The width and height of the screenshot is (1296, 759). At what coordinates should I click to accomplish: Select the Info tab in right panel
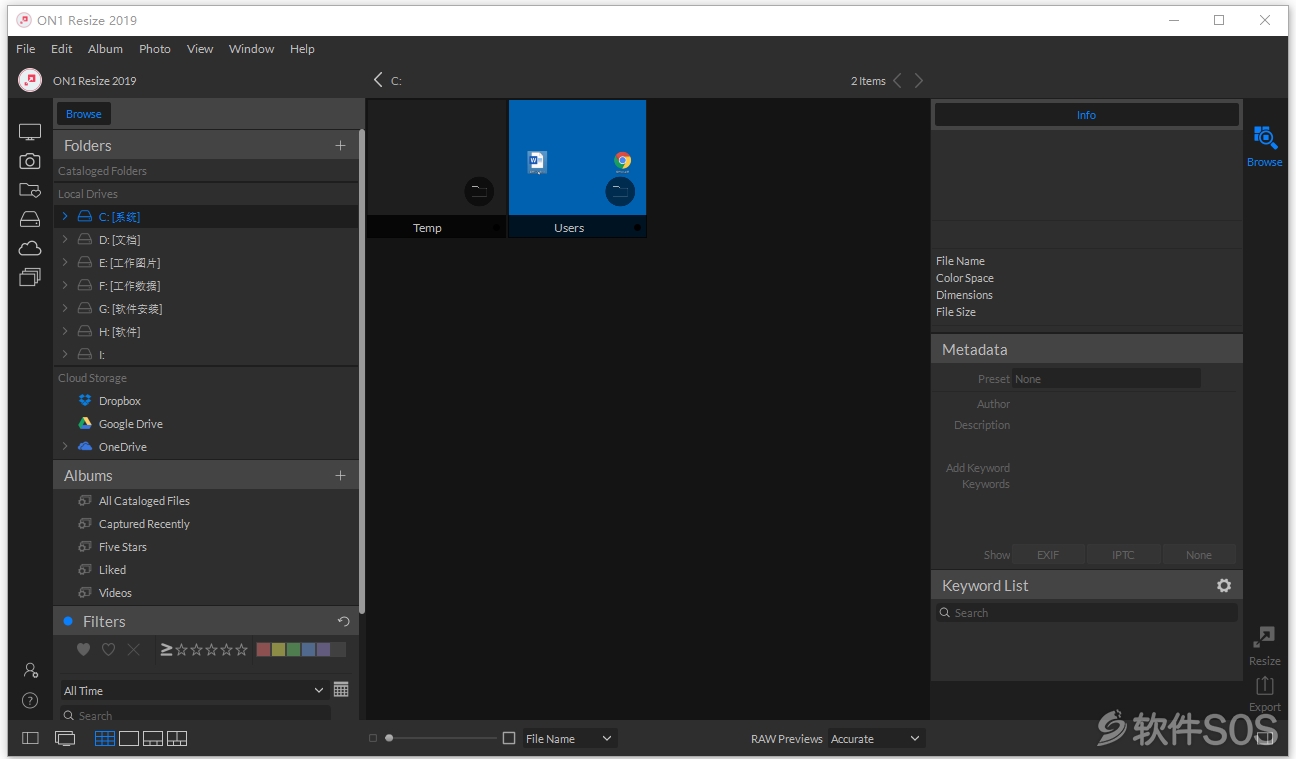click(x=1086, y=115)
